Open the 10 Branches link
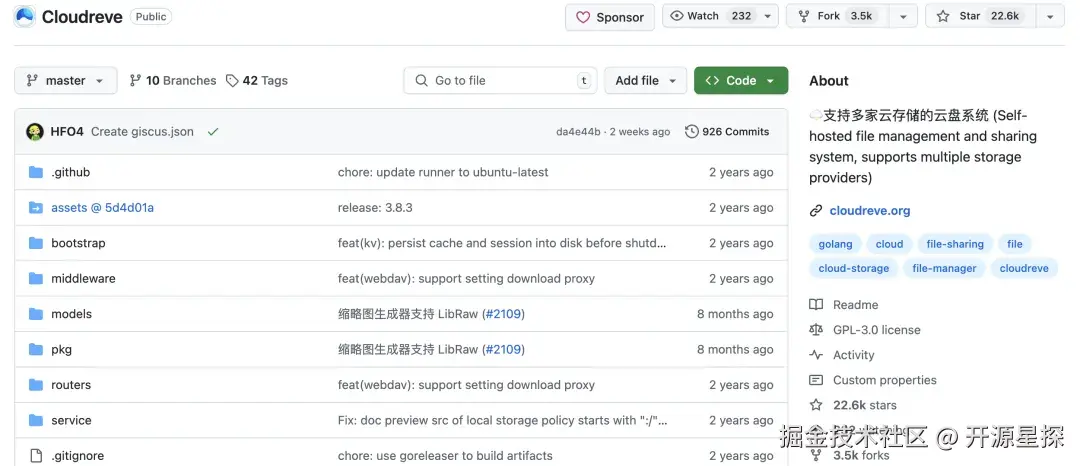Image resolution: width=1080 pixels, height=466 pixels. pyautogui.click(x=173, y=81)
